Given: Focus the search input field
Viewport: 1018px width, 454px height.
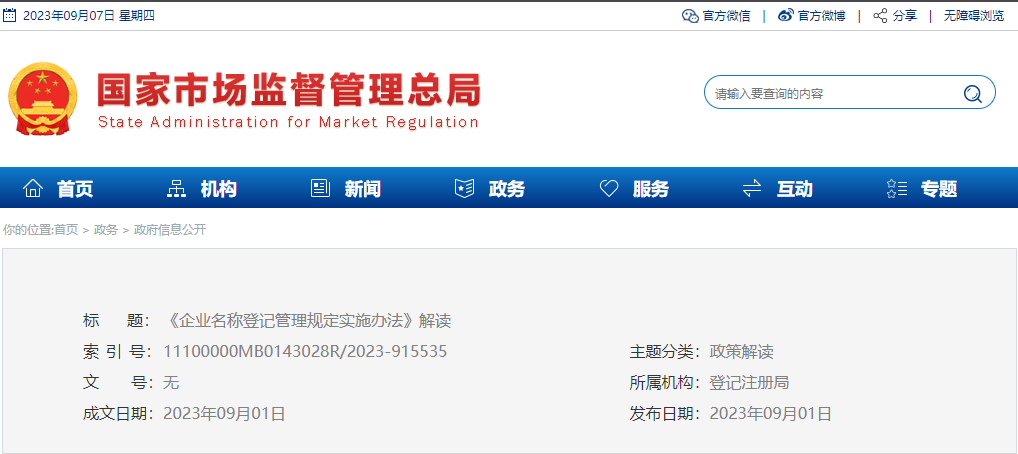Looking at the screenshot, I should pos(832,94).
